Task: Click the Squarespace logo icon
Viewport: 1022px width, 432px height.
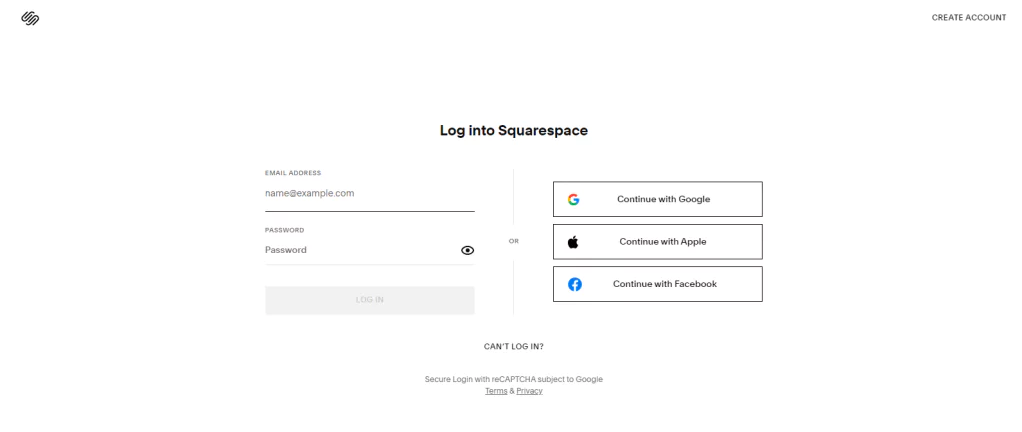Action: coord(30,18)
